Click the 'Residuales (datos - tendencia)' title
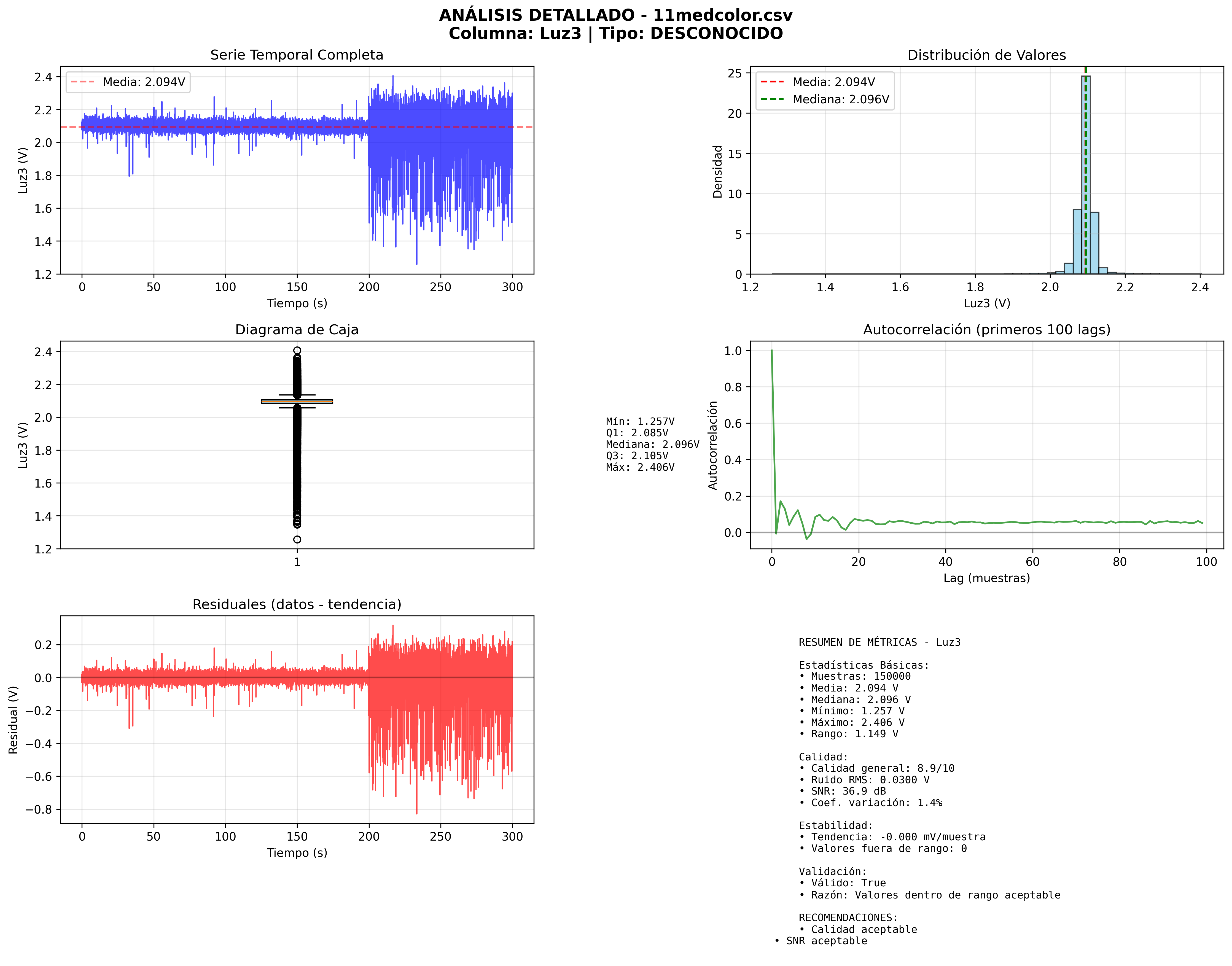Screen dimensions: 1232x966 (296, 605)
